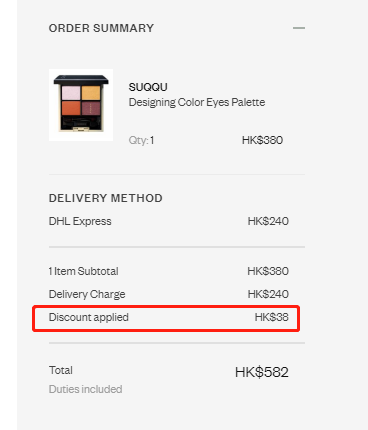
Task: Select the Delivery Method heading
Action: (106, 198)
